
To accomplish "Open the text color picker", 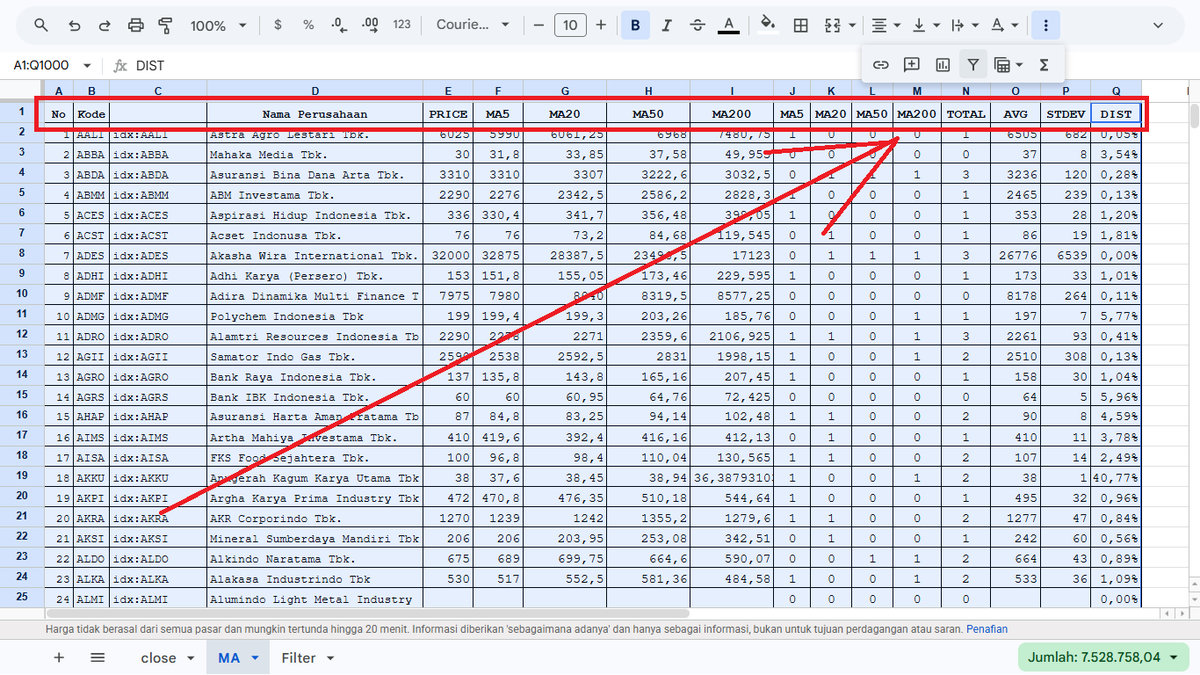I will (x=729, y=25).
